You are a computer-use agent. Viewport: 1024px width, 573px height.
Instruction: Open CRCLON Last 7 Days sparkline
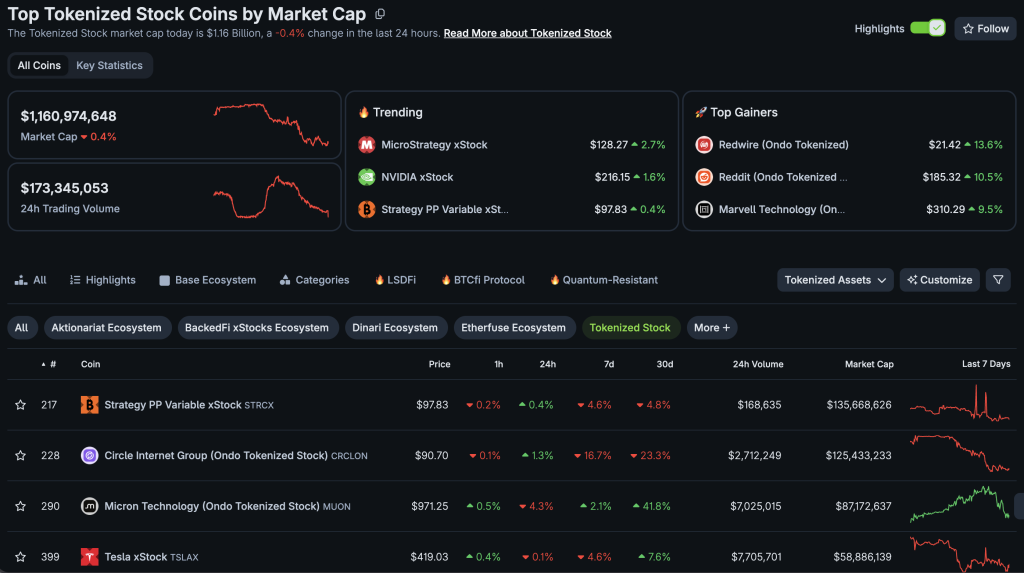click(x=959, y=454)
